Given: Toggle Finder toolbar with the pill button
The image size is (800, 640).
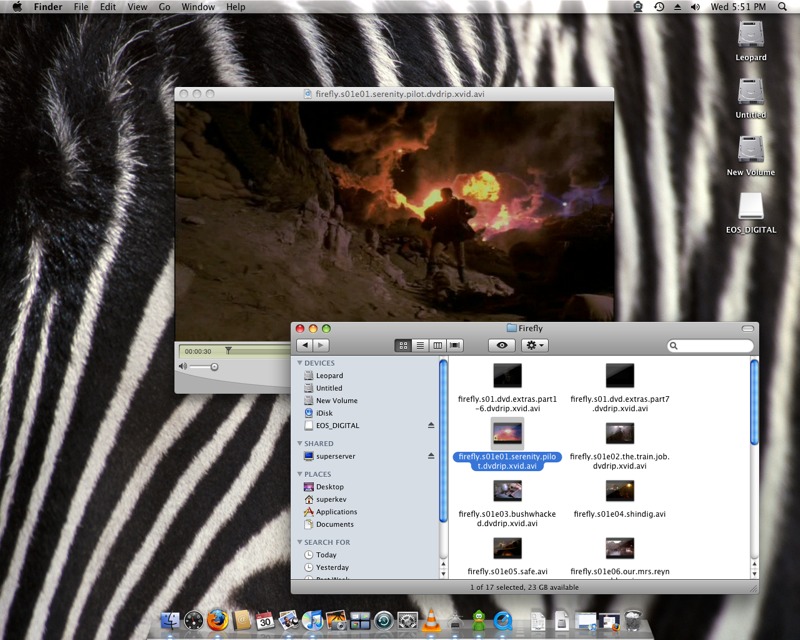Looking at the screenshot, I should [x=746, y=328].
